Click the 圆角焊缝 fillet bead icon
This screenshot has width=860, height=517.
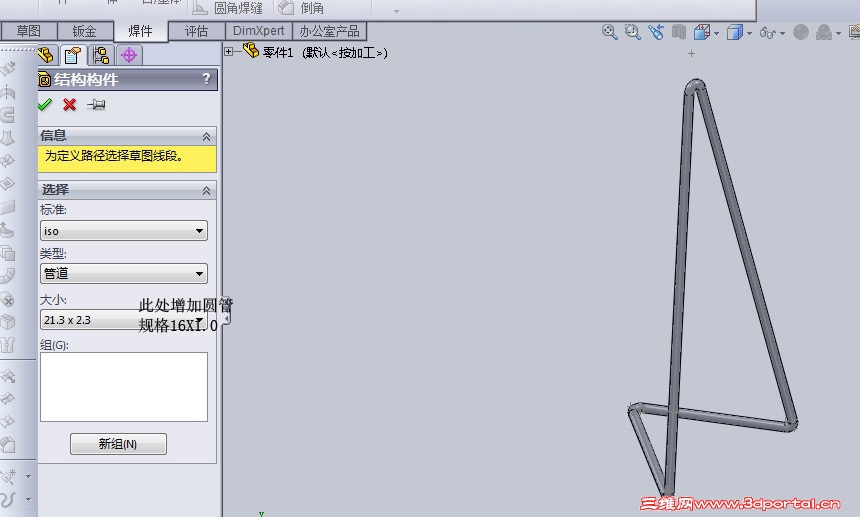(200, 8)
